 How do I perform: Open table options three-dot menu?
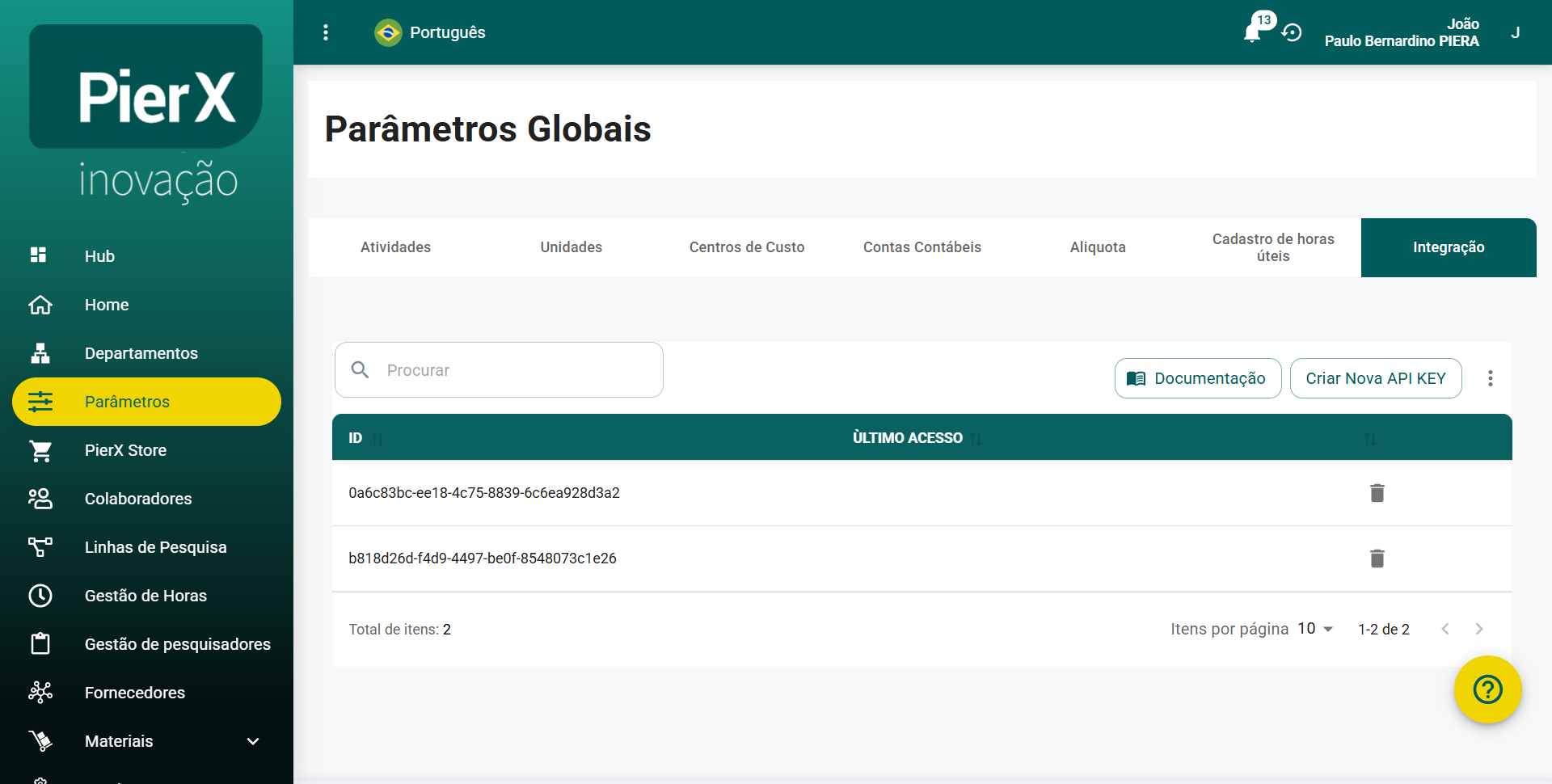[x=1490, y=378]
